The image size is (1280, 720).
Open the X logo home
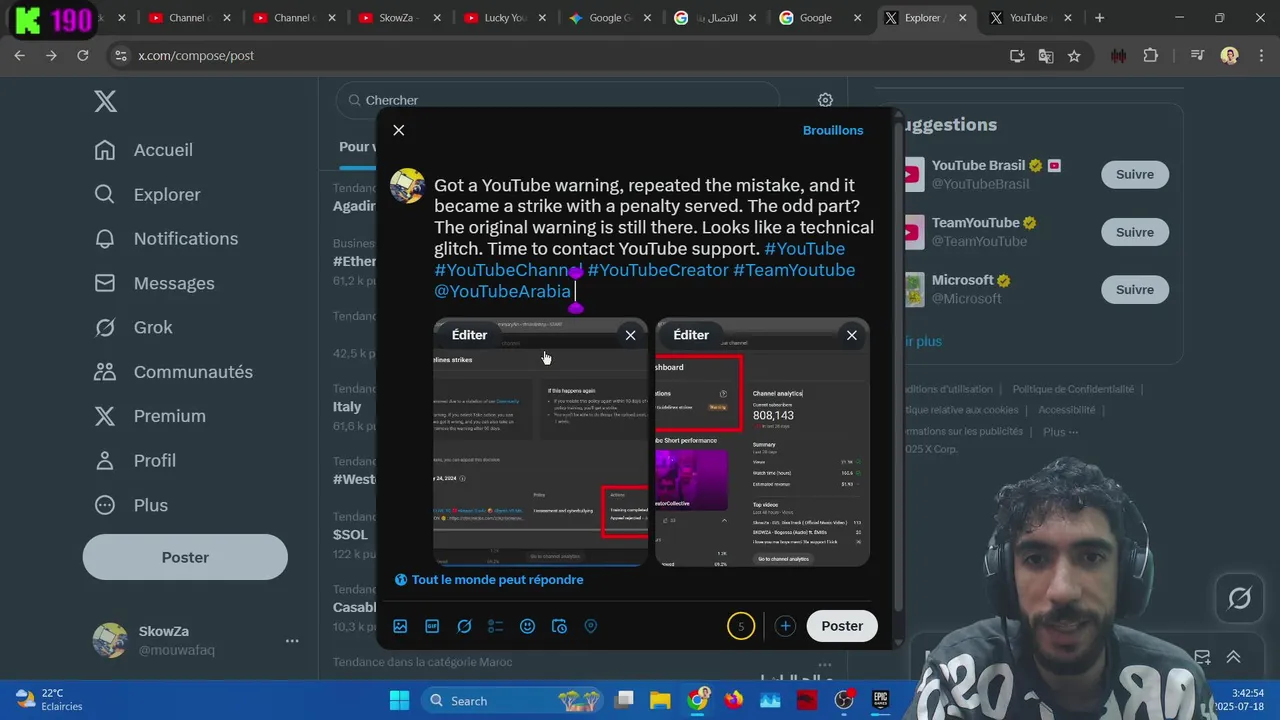pyautogui.click(x=105, y=101)
